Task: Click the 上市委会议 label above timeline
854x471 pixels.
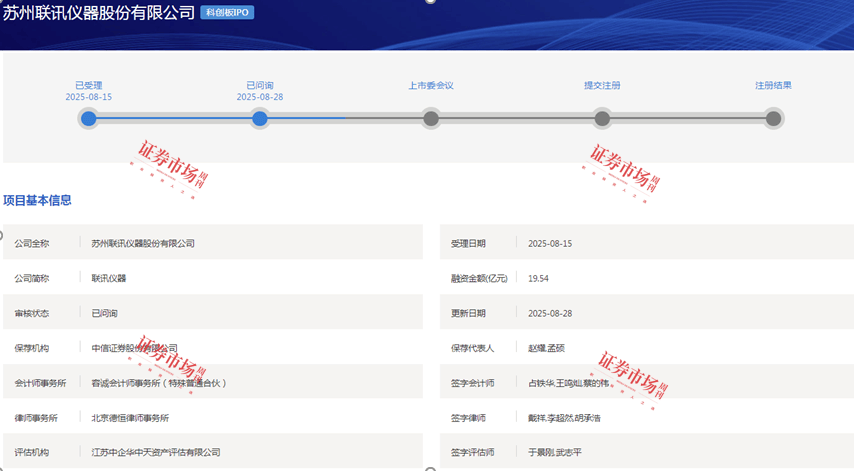Action: tap(431, 85)
